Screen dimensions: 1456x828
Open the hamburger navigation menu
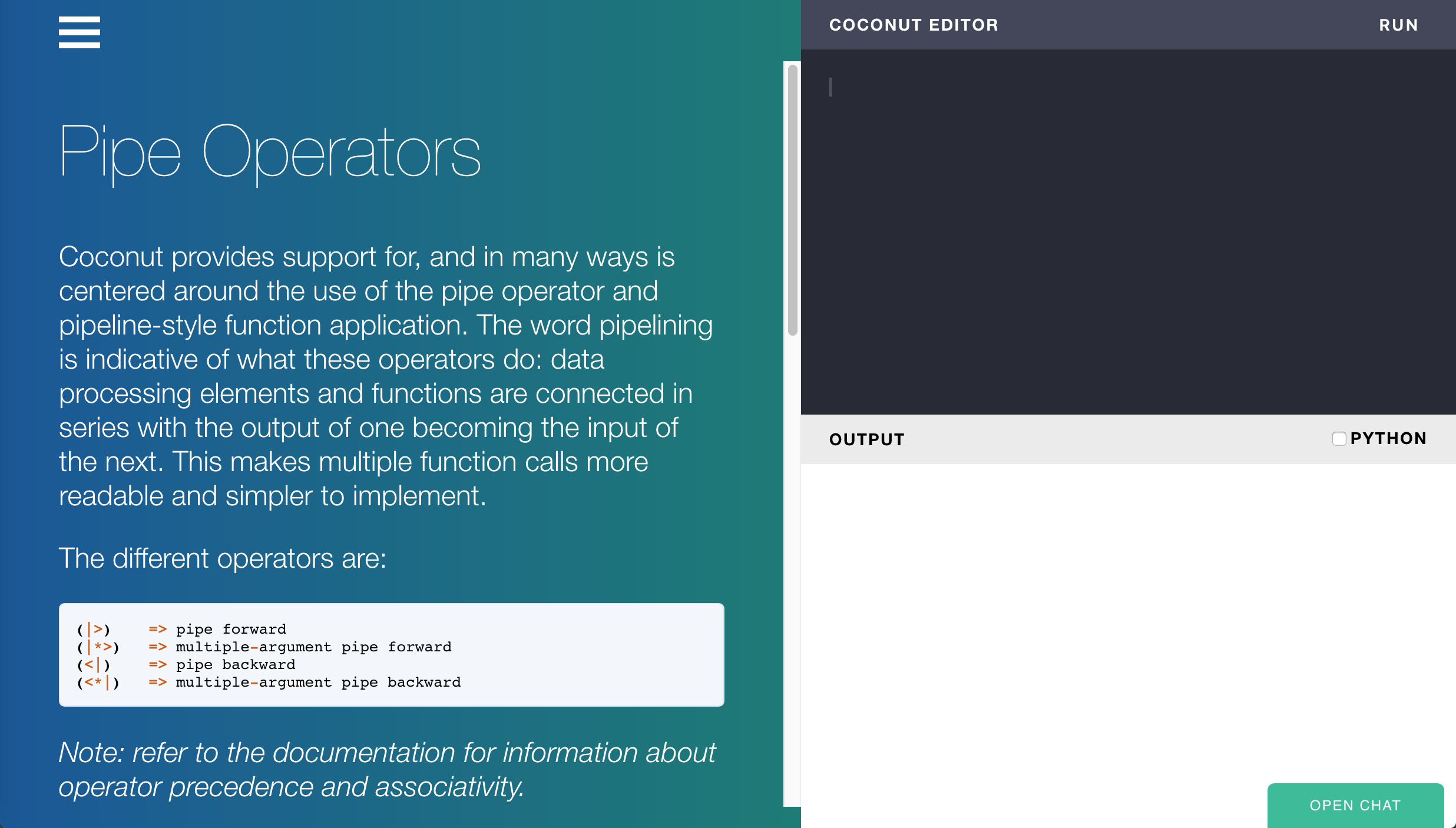(x=80, y=32)
